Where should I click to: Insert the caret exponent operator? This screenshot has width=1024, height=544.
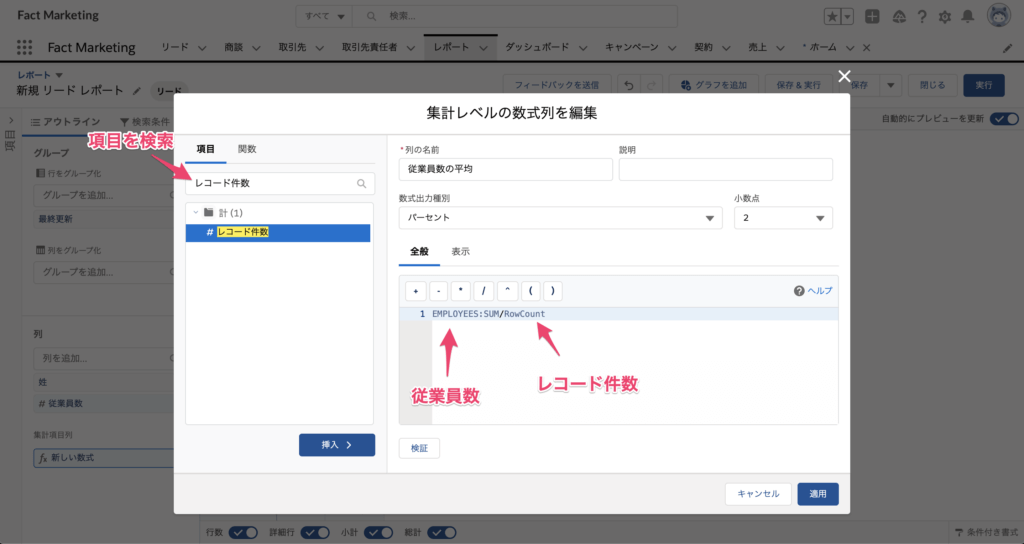pos(507,291)
